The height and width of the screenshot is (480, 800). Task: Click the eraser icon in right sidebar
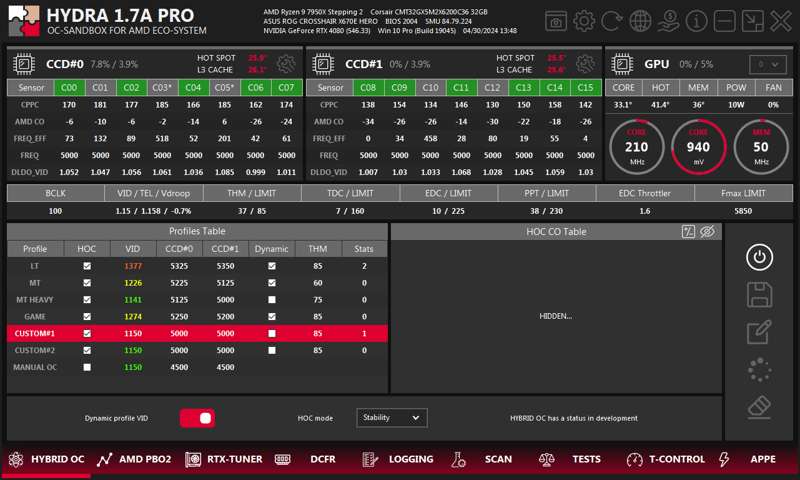coord(759,408)
